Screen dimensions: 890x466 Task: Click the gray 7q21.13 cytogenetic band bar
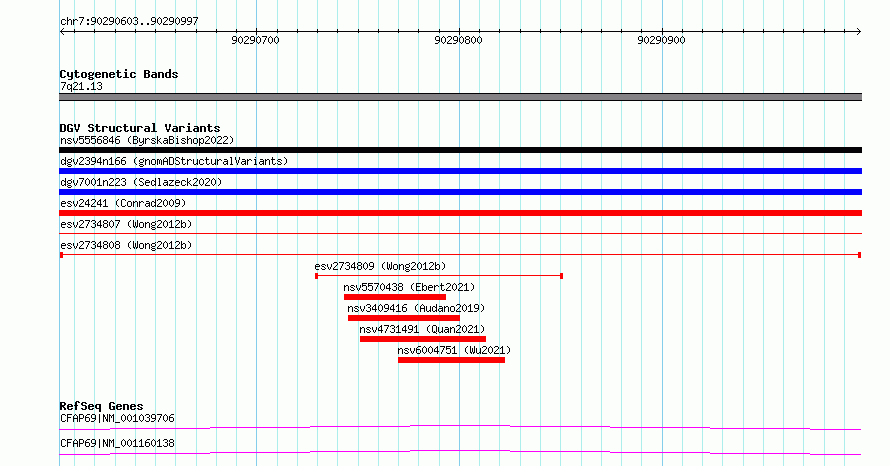click(460, 97)
